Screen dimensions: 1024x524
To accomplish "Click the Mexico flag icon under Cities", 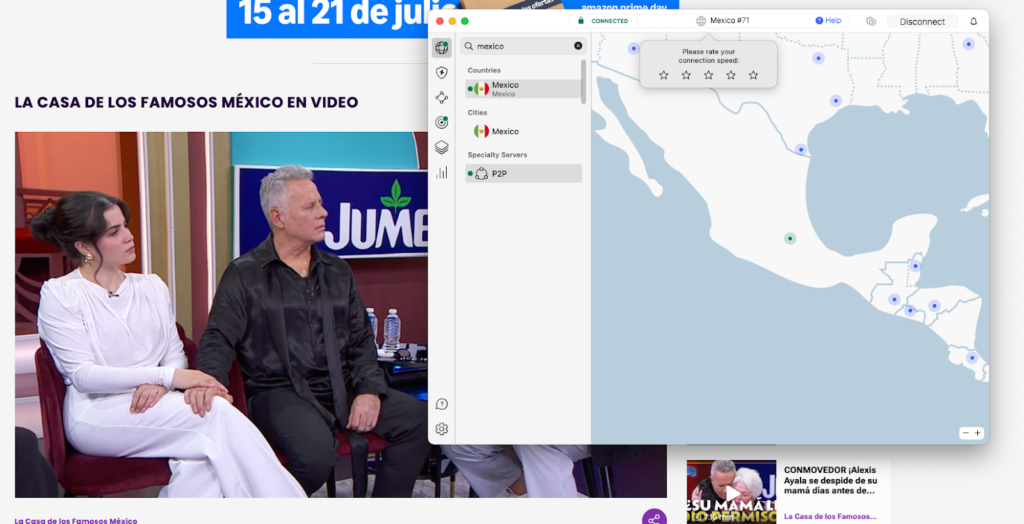I will click(x=481, y=131).
